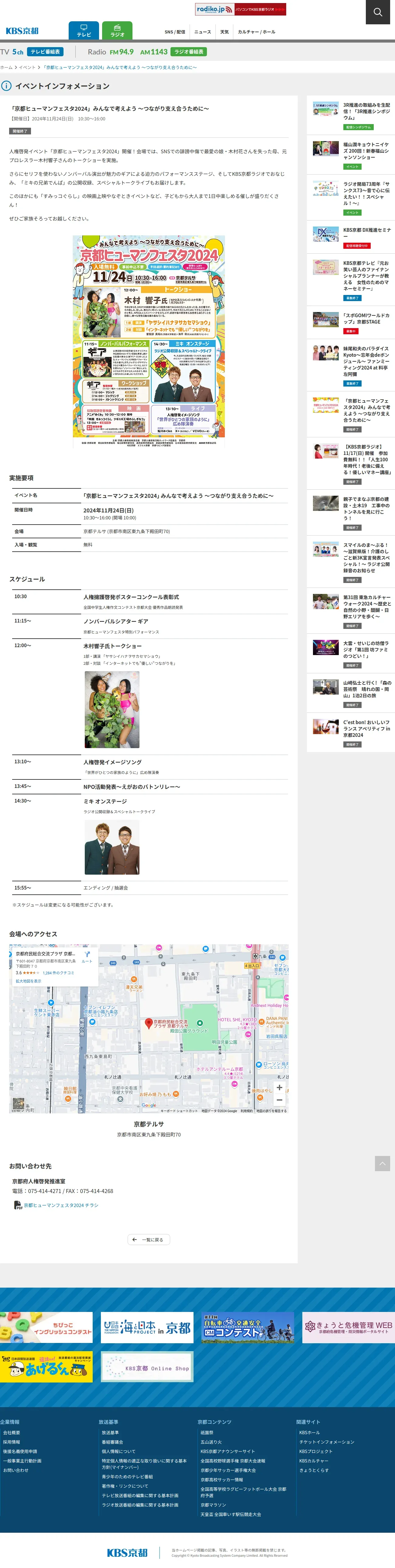Open KBS京都 DX推進セミナー item
395x1568 pixels.
coord(351,238)
